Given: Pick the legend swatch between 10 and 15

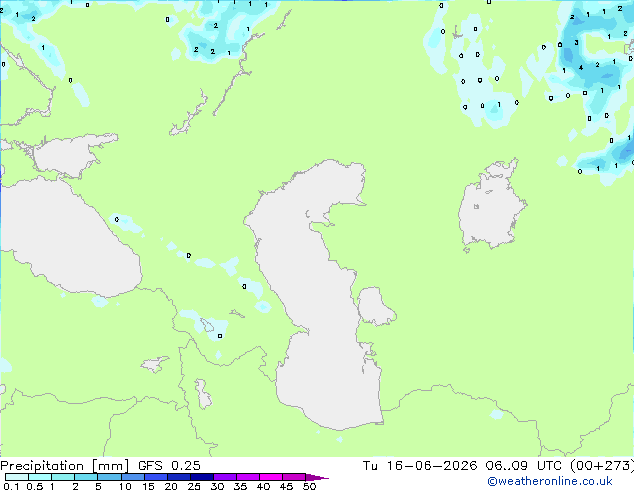Looking at the screenshot, I should click(132, 477).
